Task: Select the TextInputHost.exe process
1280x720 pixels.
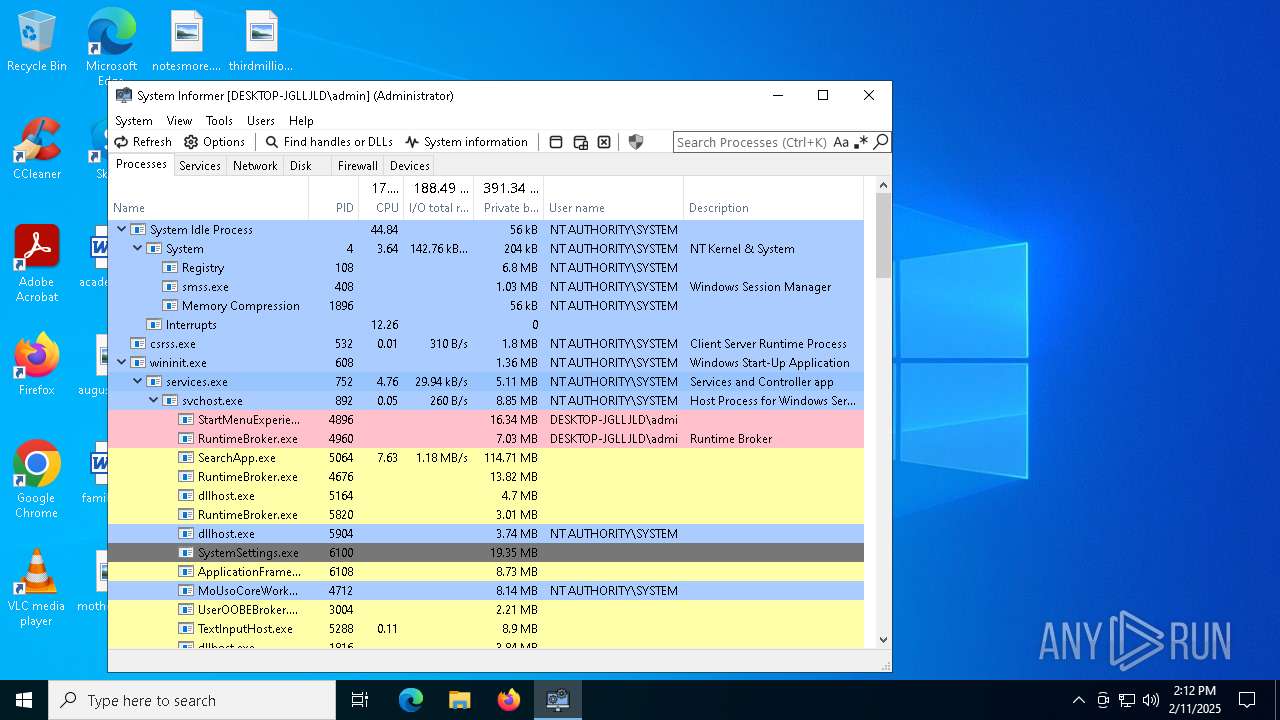Action: click(x=486, y=628)
